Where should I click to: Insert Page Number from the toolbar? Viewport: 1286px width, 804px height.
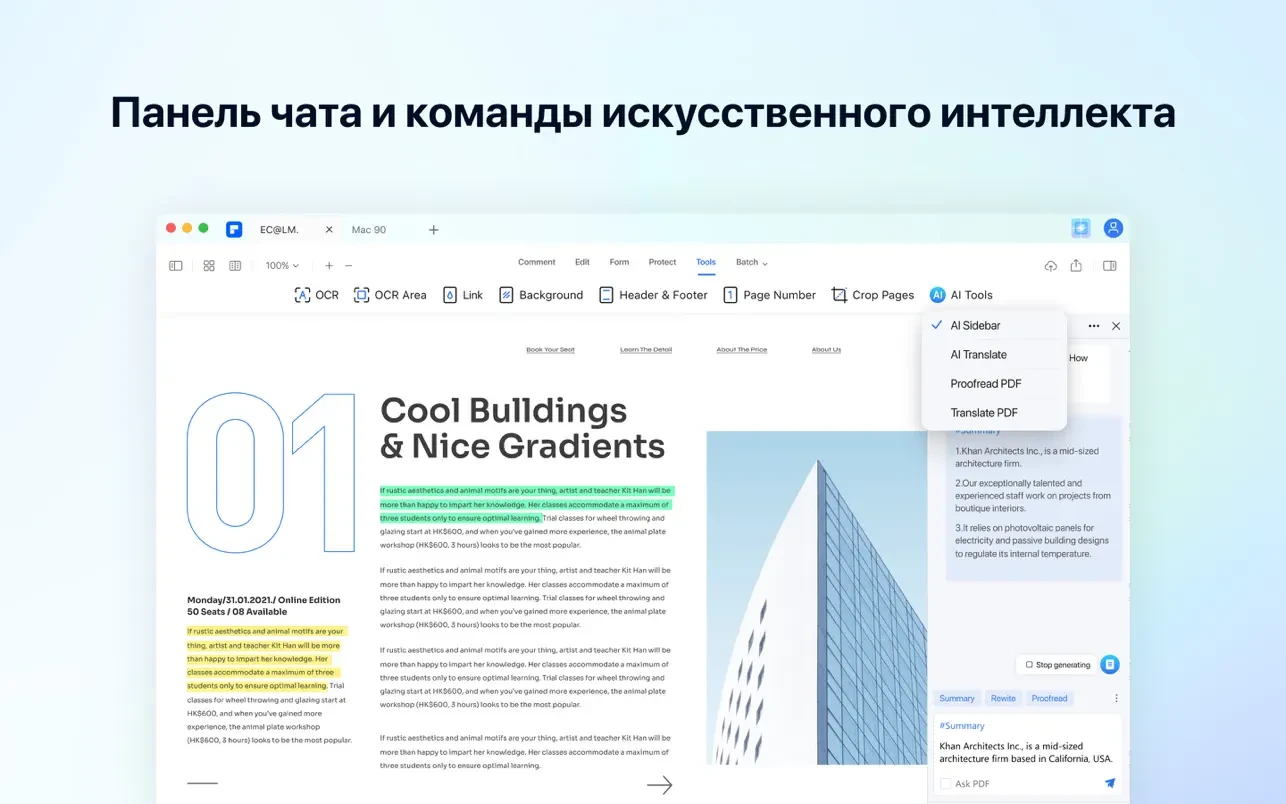pos(769,295)
